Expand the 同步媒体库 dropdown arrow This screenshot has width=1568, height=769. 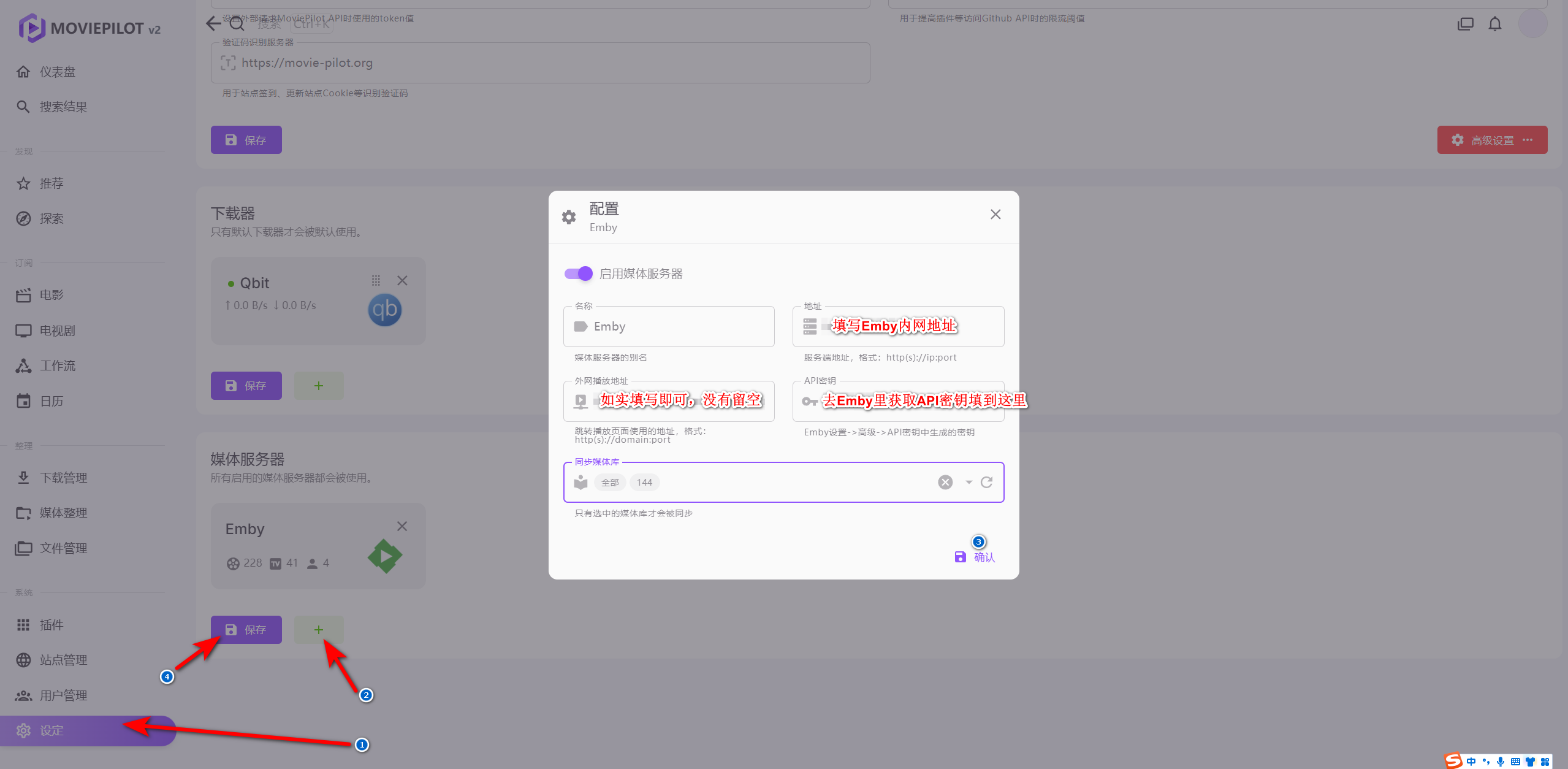pos(969,482)
